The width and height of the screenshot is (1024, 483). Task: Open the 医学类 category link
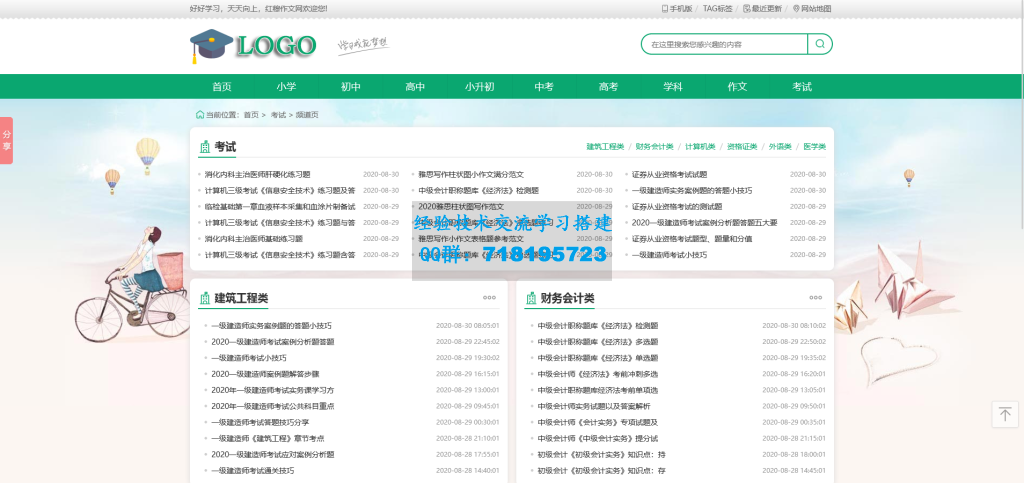coord(815,147)
